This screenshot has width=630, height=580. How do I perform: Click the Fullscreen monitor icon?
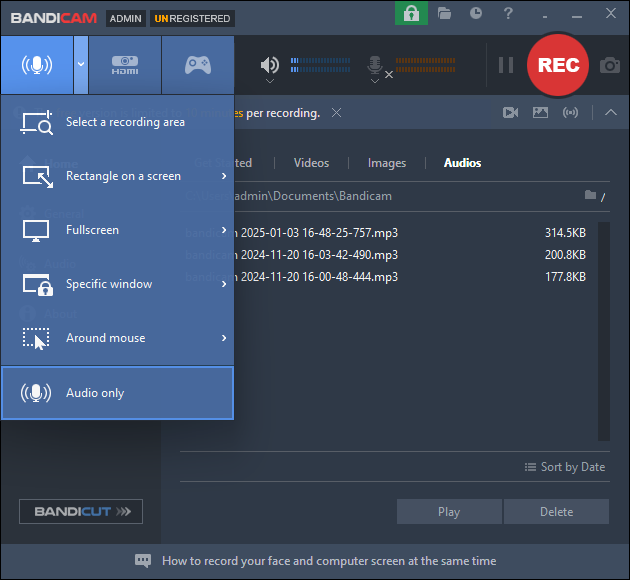tap(36, 231)
